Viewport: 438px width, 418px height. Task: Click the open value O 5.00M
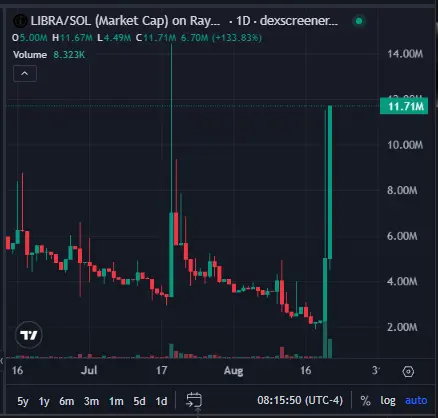click(29, 38)
